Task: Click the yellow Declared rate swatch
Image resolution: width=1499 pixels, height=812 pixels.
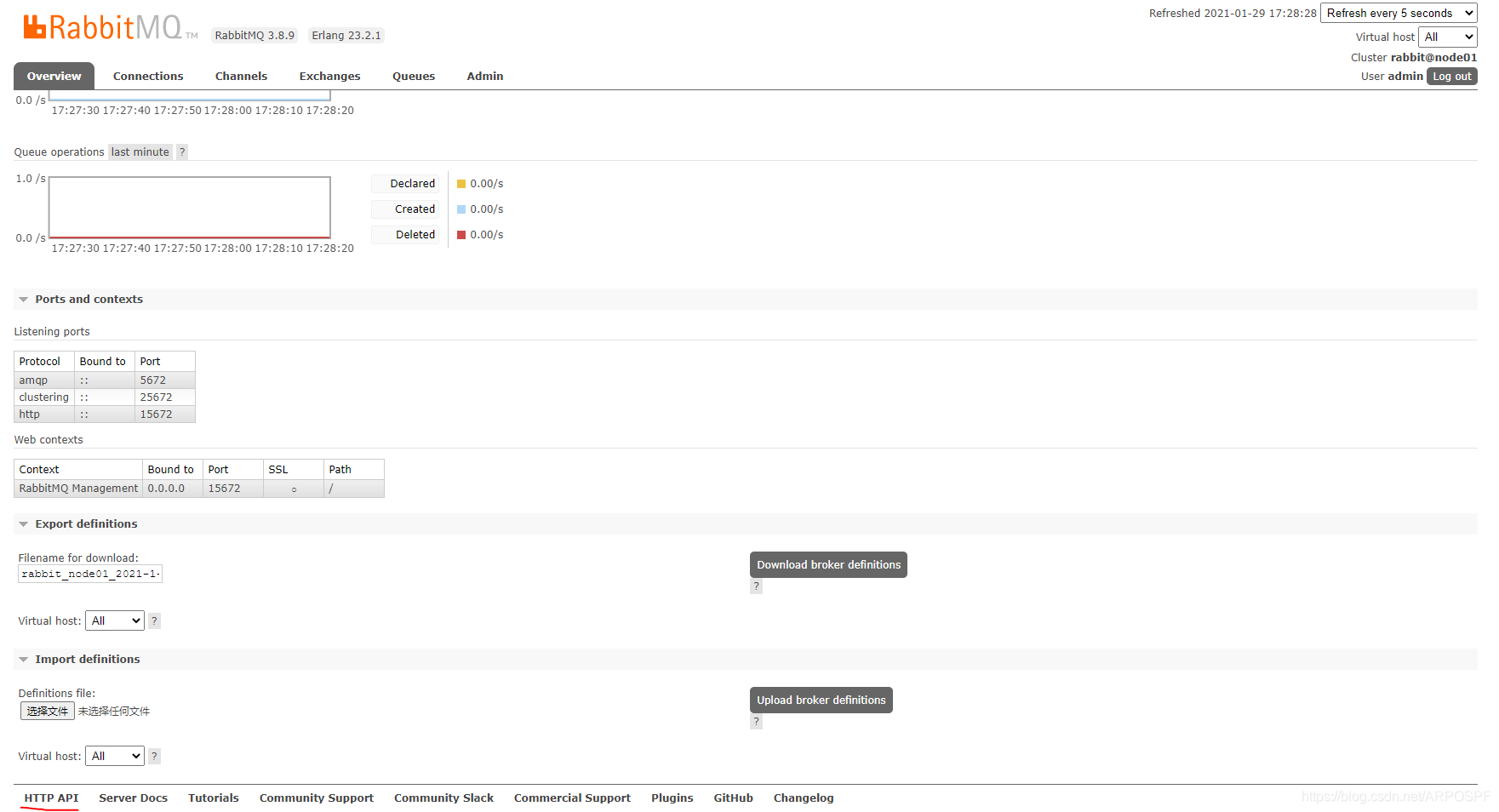Action: tap(460, 183)
